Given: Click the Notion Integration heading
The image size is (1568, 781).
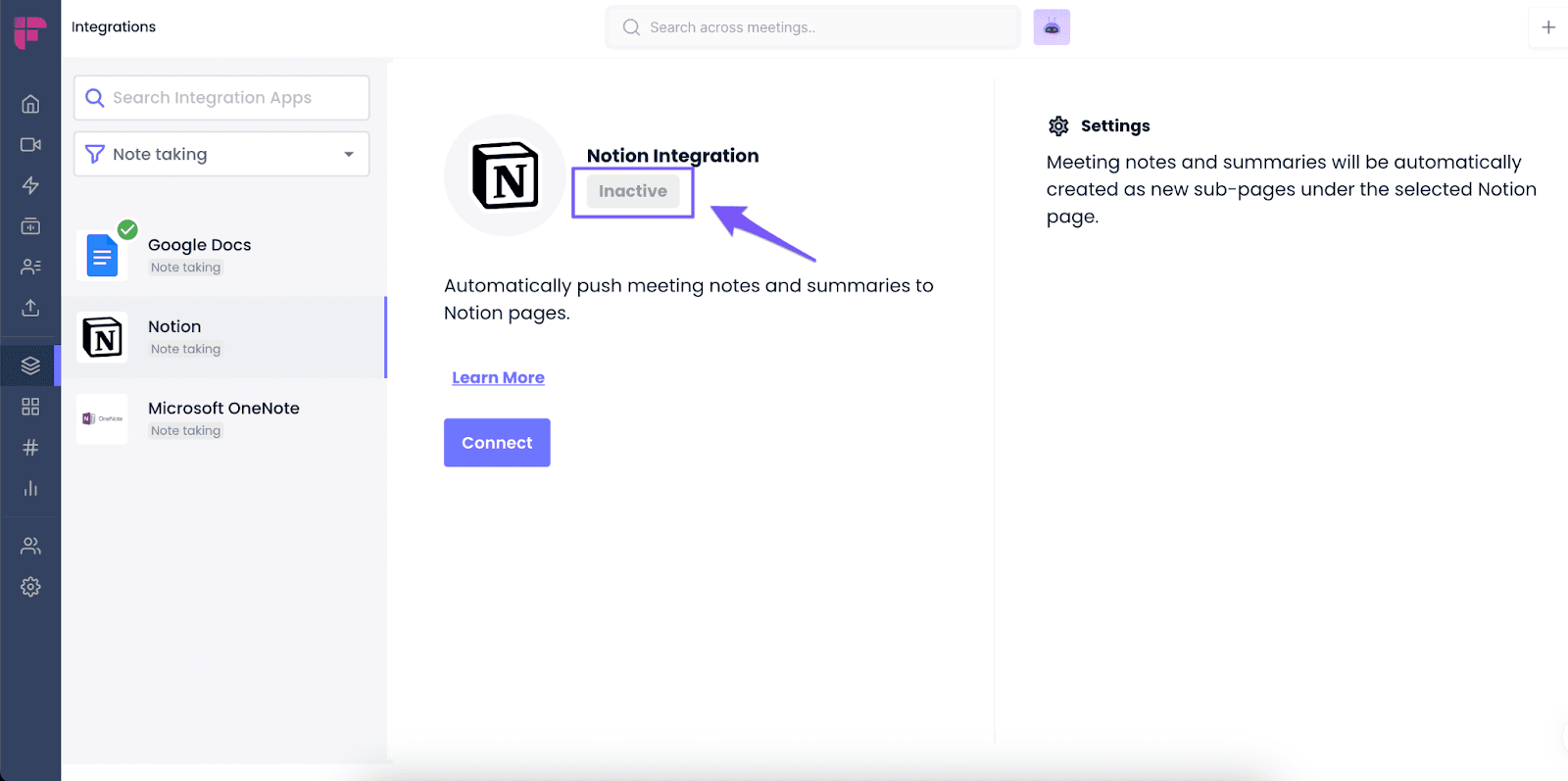Looking at the screenshot, I should [x=672, y=155].
